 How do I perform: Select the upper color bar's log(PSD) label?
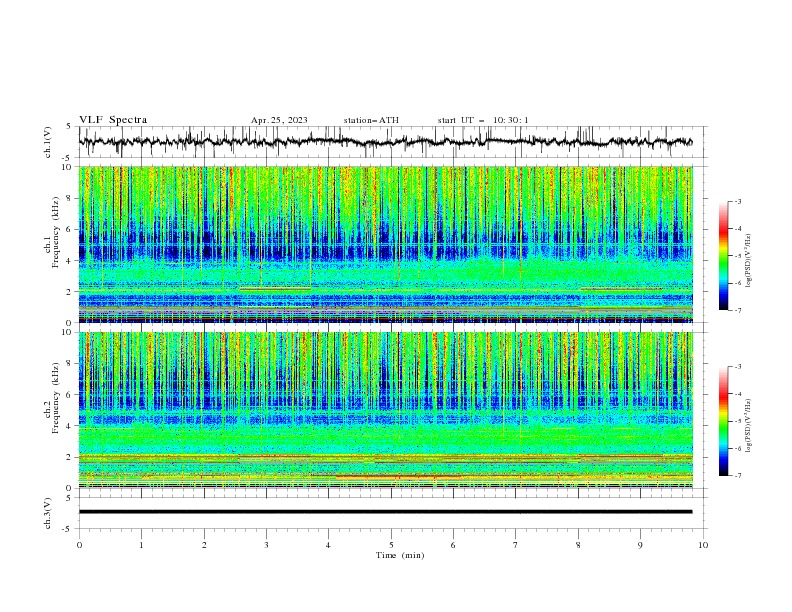point(748,261)
